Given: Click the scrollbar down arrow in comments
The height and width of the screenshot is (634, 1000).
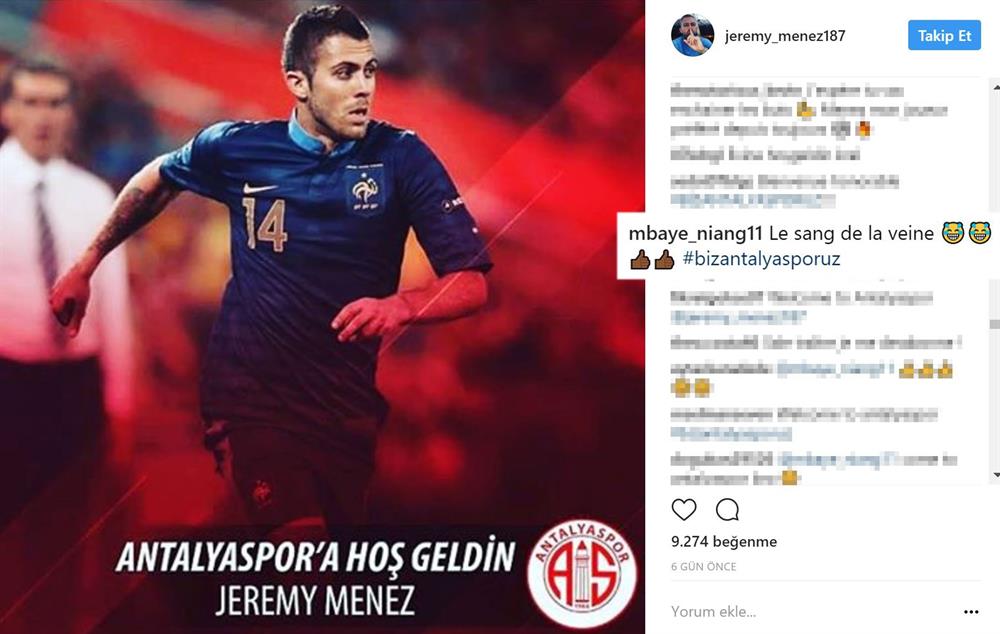Looking at the screenshot, I should (996, 475).
